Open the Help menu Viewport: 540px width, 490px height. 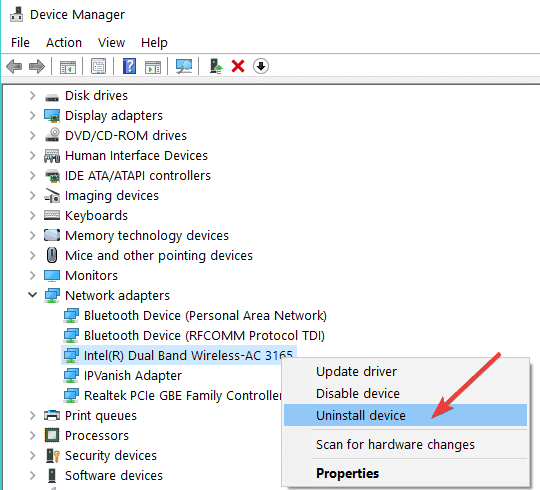pyautogui.click(x=154, y=43)
